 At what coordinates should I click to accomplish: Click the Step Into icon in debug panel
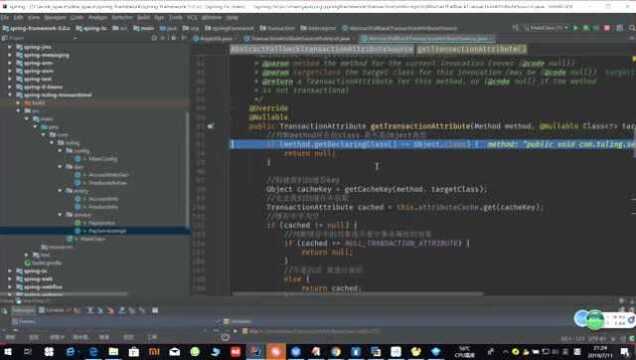click(100, 310)
